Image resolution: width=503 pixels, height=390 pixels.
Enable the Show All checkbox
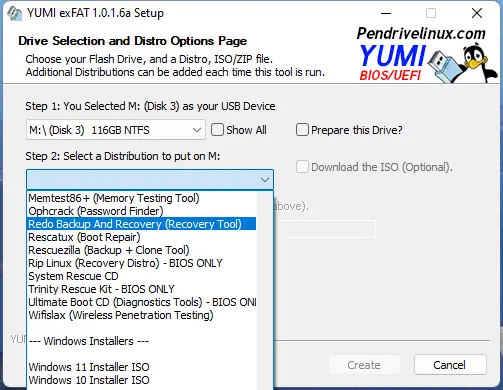[x=217, y=130]
